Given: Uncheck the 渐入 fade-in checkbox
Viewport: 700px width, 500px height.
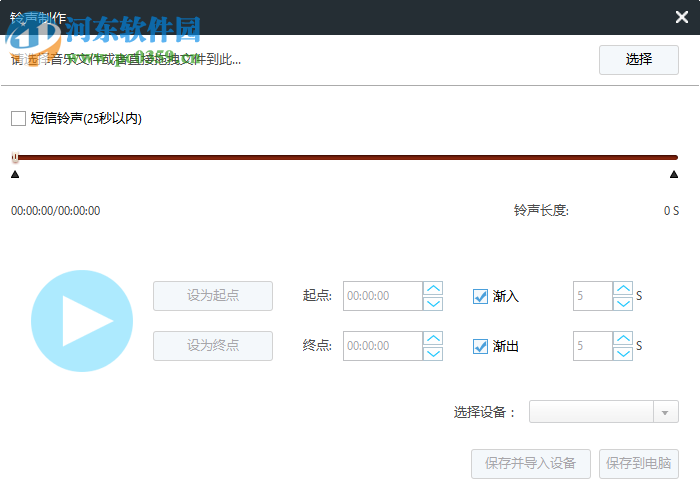Looking at the screenshot, I should point(480,296).
